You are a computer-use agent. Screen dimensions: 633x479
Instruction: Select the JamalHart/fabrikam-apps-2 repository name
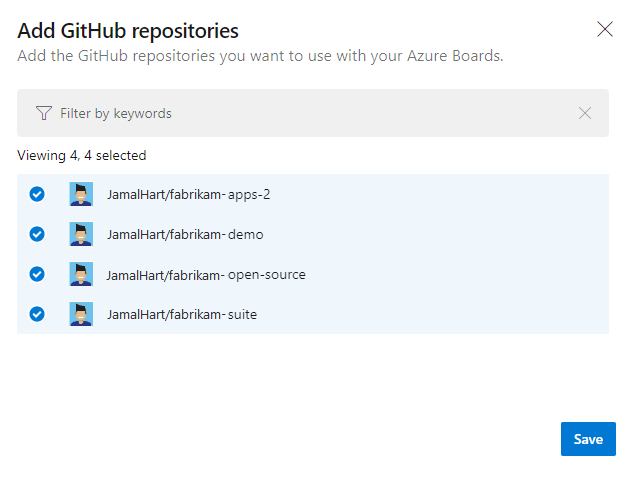188,194
